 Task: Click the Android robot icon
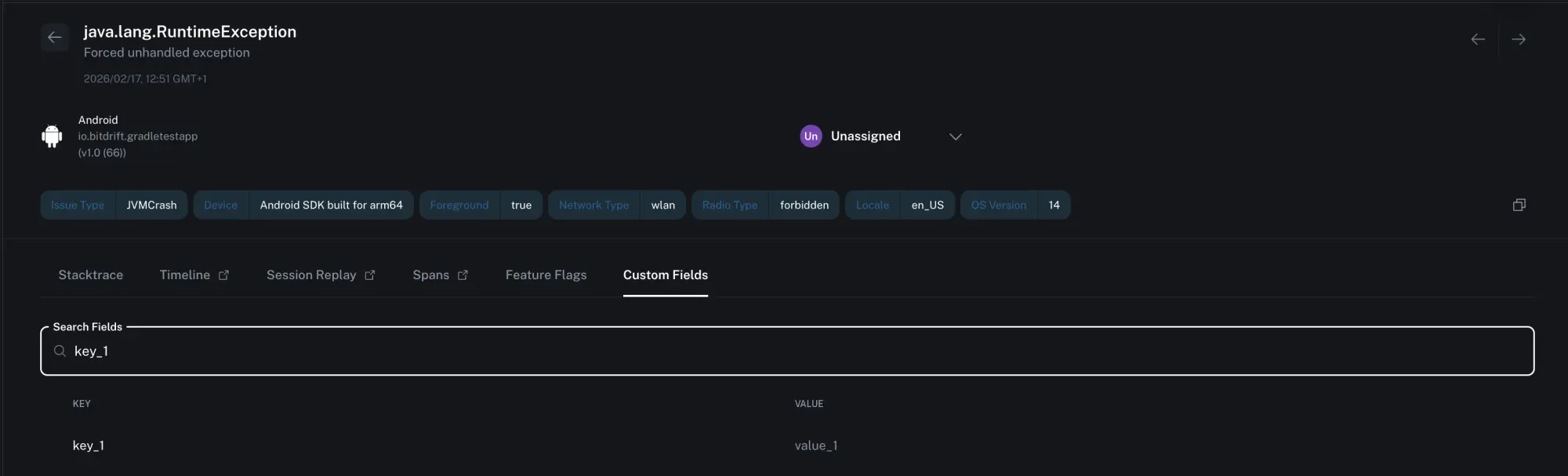52,136
